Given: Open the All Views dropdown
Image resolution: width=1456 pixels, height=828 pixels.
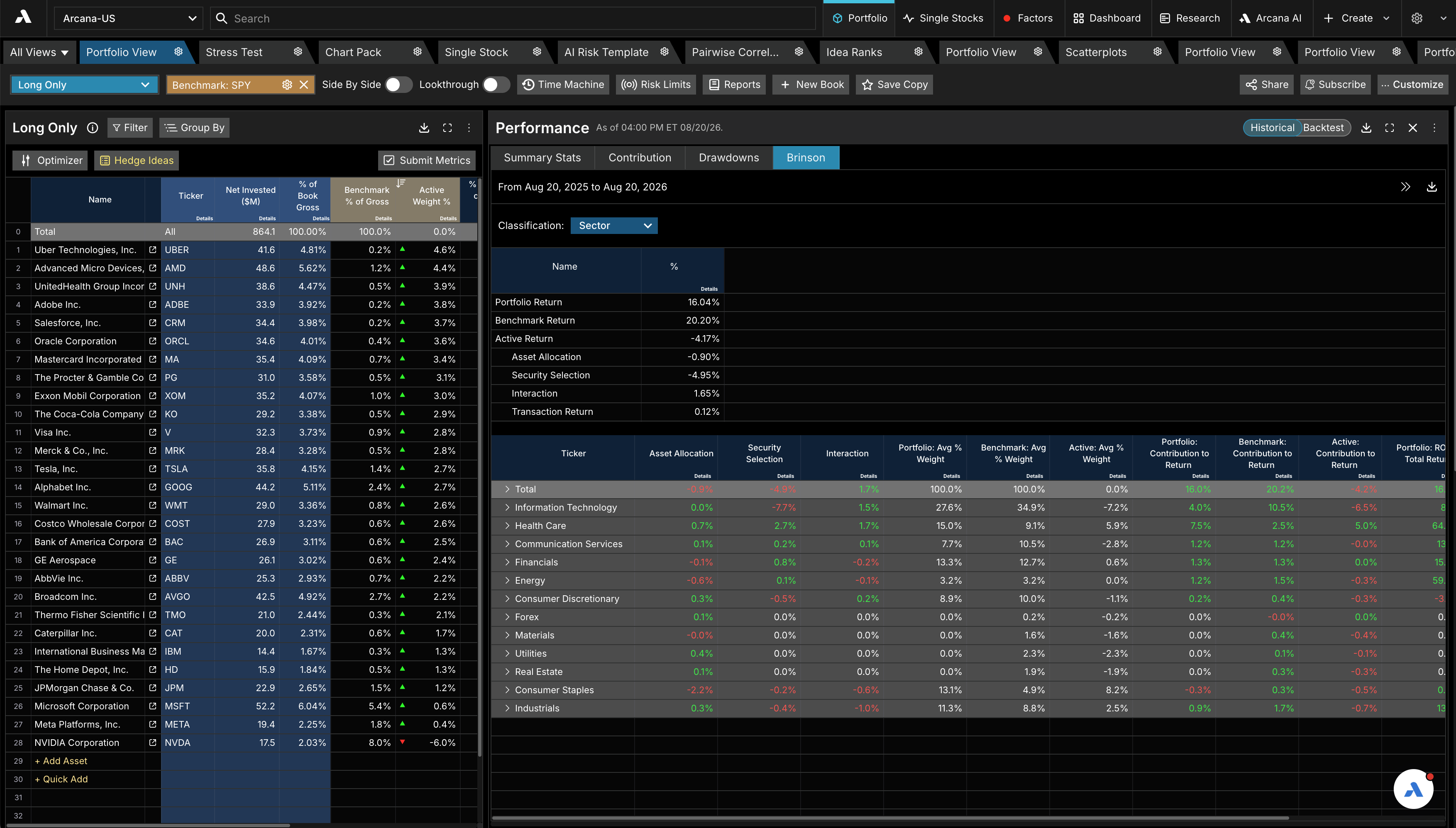Looking at the screenshot, I should click(x=39, y=52).
